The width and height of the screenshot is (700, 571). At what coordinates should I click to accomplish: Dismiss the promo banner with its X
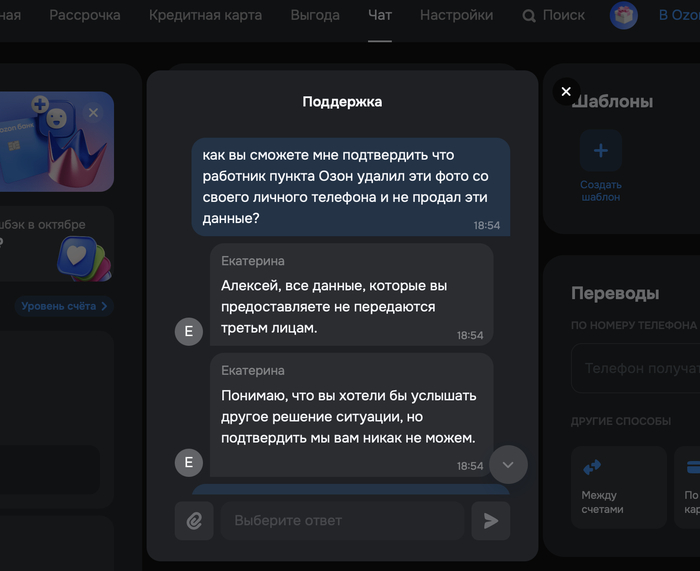94,113
